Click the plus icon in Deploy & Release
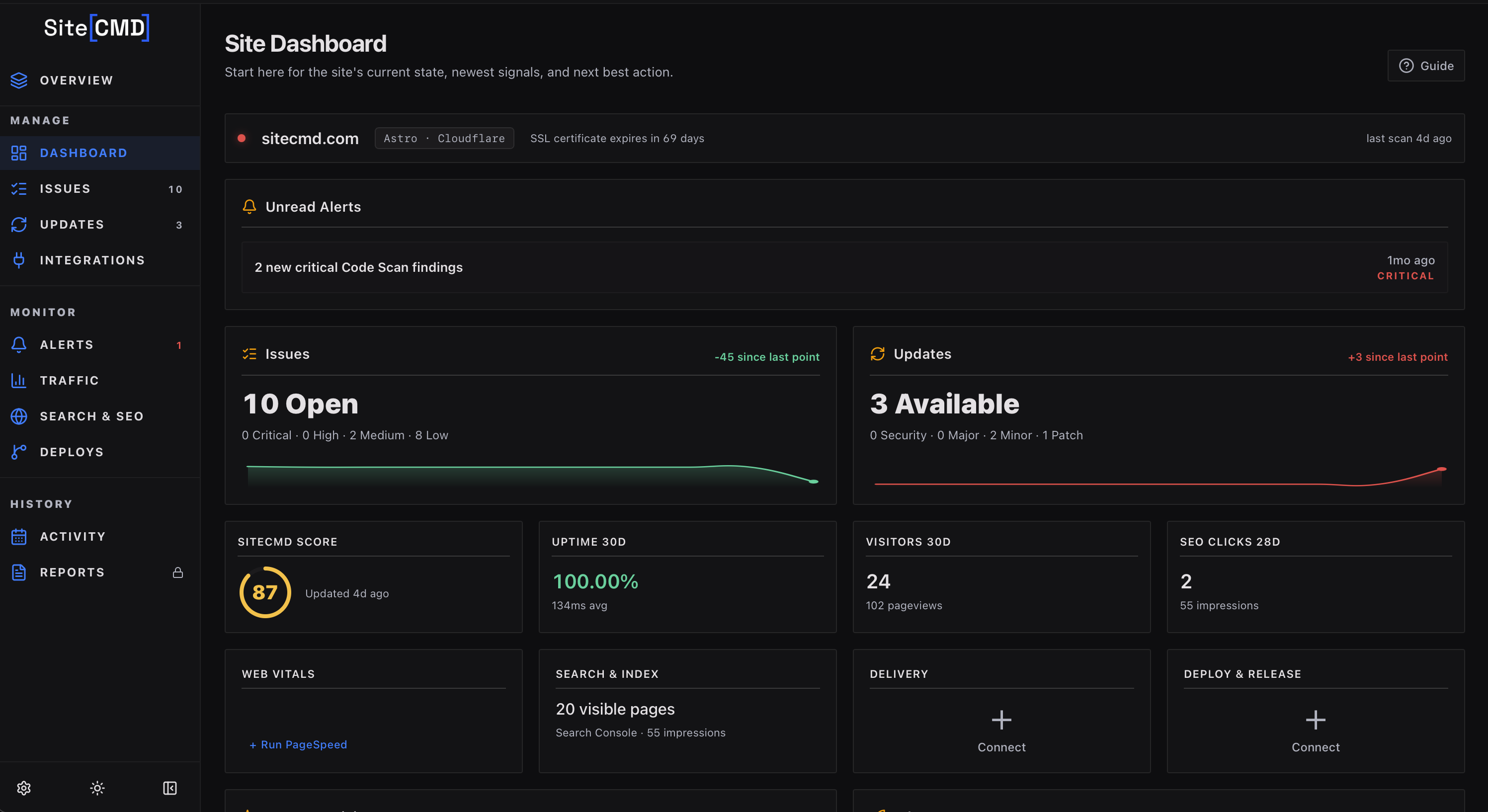 tap(1316, 720)
